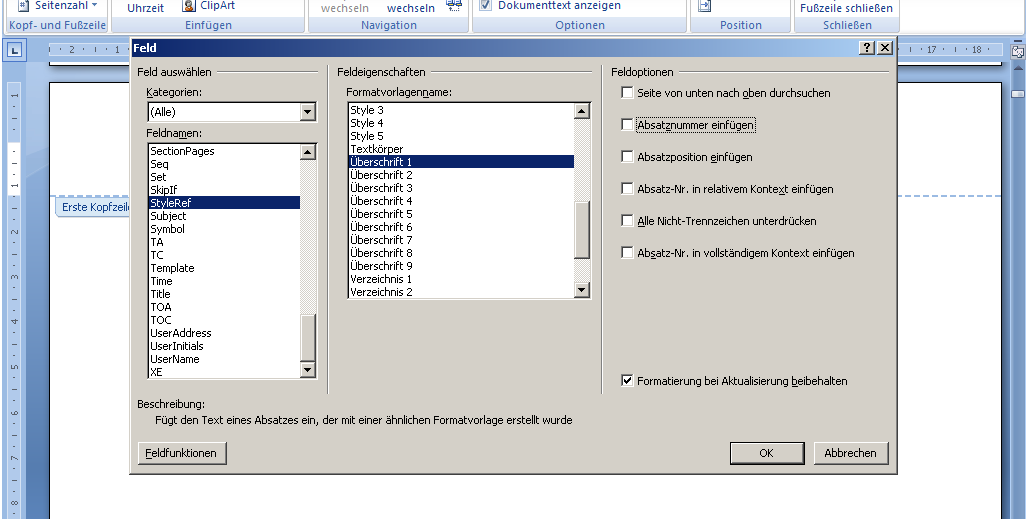Select Seq field name
Viewport: 1028px width, 519px height.
(x=224, y=164)
